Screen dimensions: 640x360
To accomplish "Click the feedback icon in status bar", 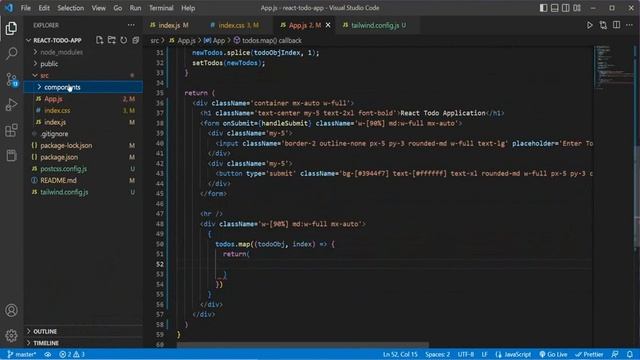I will (615, 354).
